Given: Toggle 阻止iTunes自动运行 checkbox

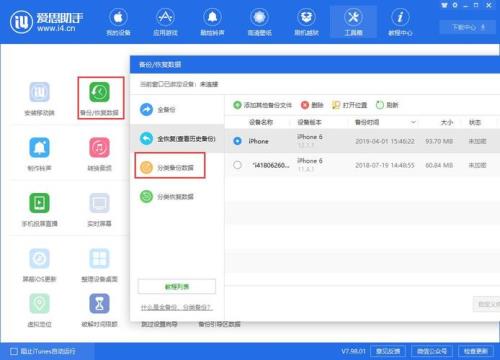Looking at the screenshot, I should tap(14, 351).
